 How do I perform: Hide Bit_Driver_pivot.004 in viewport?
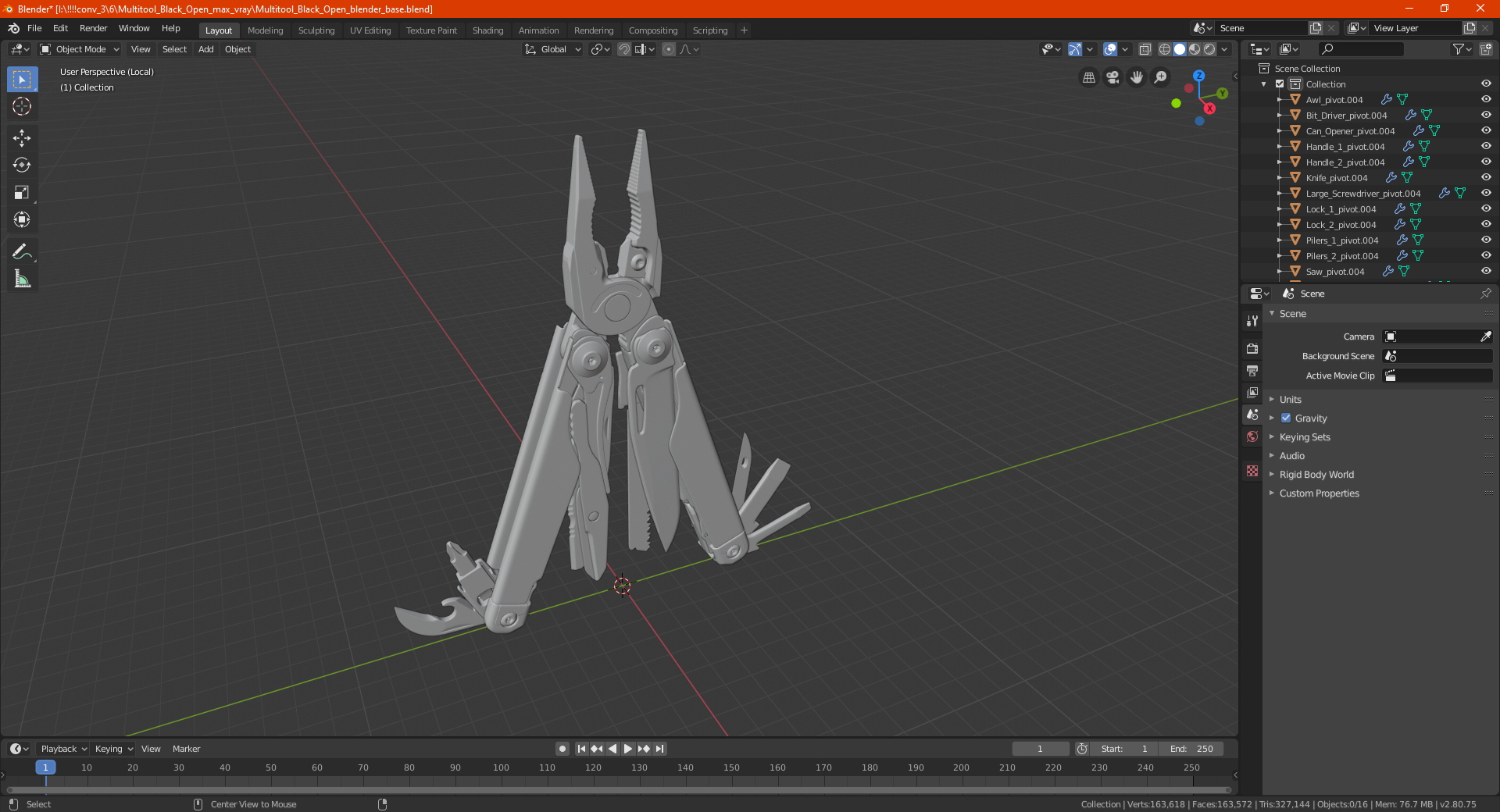click(x=1486, y=115)
